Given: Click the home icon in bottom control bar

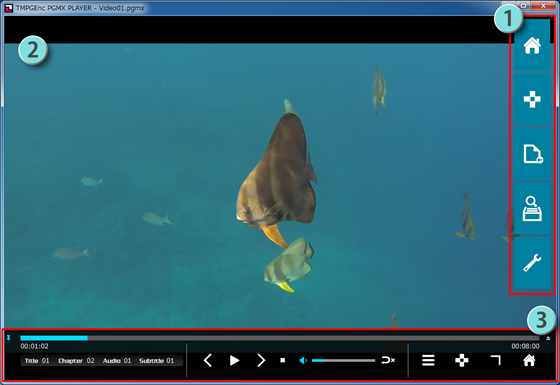Looking at the screenshot, I should coord(529,360).
